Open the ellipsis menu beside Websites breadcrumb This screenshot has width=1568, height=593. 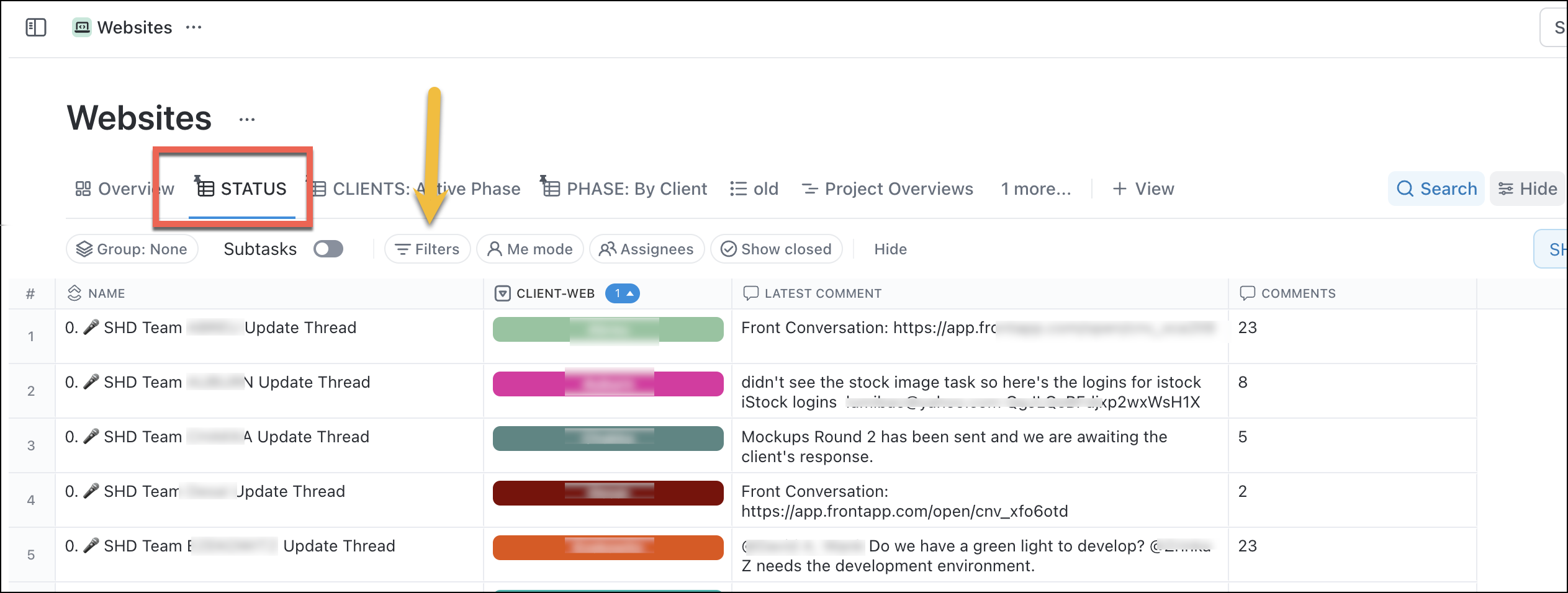(194, 27)
